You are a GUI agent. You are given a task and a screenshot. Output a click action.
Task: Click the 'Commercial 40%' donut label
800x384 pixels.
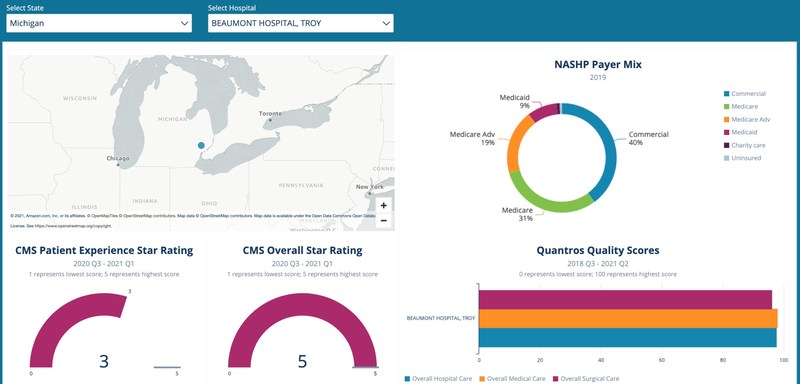click(x=648, y=139)
